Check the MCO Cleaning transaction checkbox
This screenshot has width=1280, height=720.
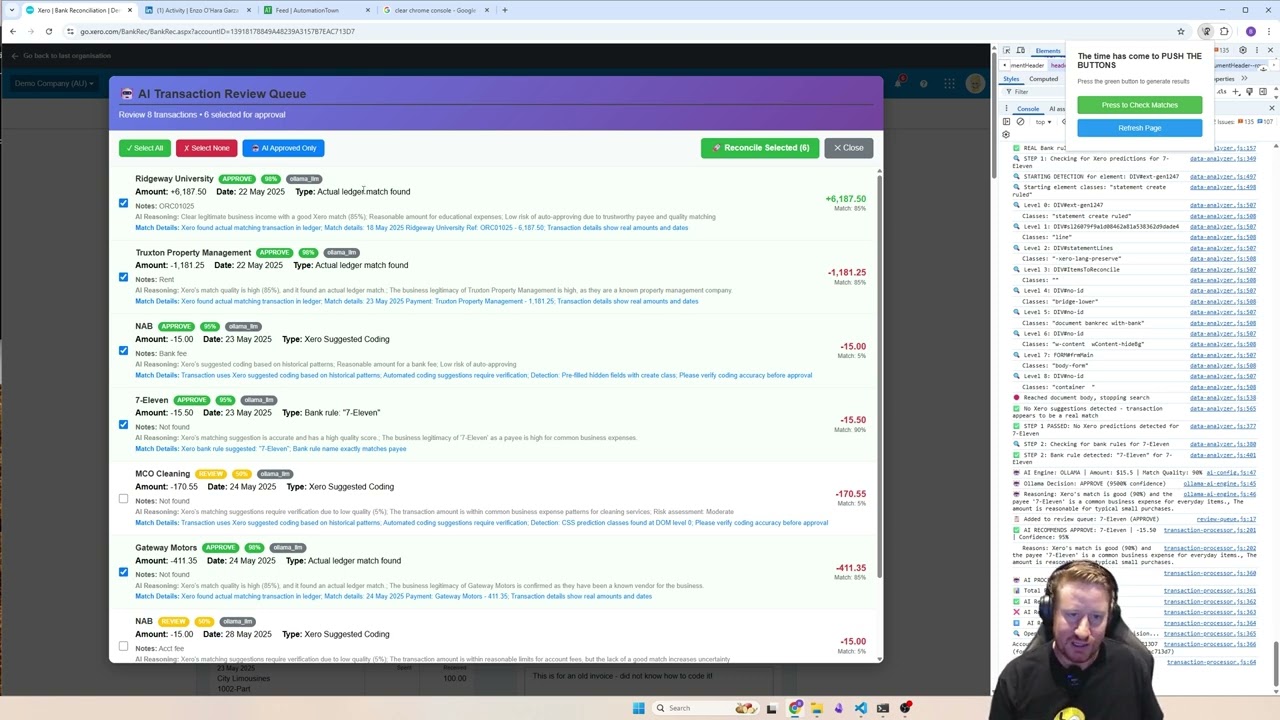pyautogui.click(x=123, y=498)
